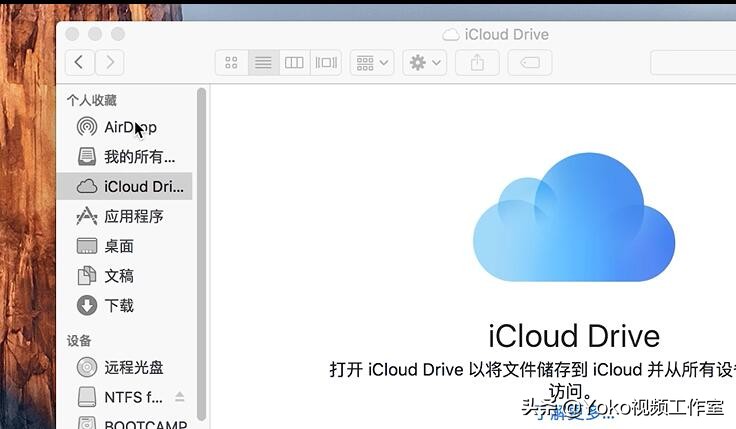Open the gear action menu
The image size is (736, 429).
(425, 62)
